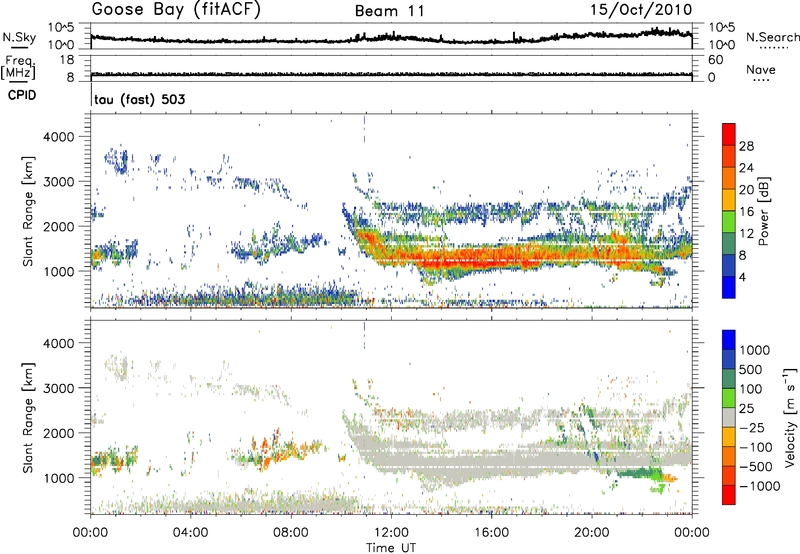Click the '28' value on Power colorbar
Image resolution: width=800 pixels, height=554 pixels.
746,146
